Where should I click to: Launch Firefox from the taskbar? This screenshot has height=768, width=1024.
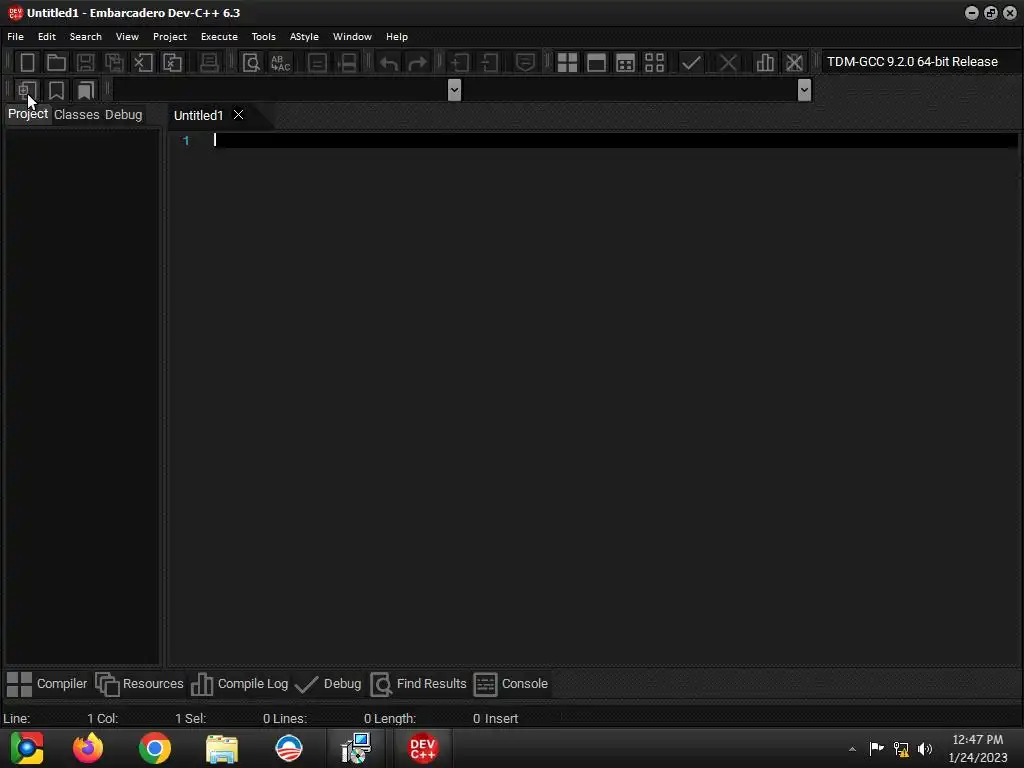point(88,748)
